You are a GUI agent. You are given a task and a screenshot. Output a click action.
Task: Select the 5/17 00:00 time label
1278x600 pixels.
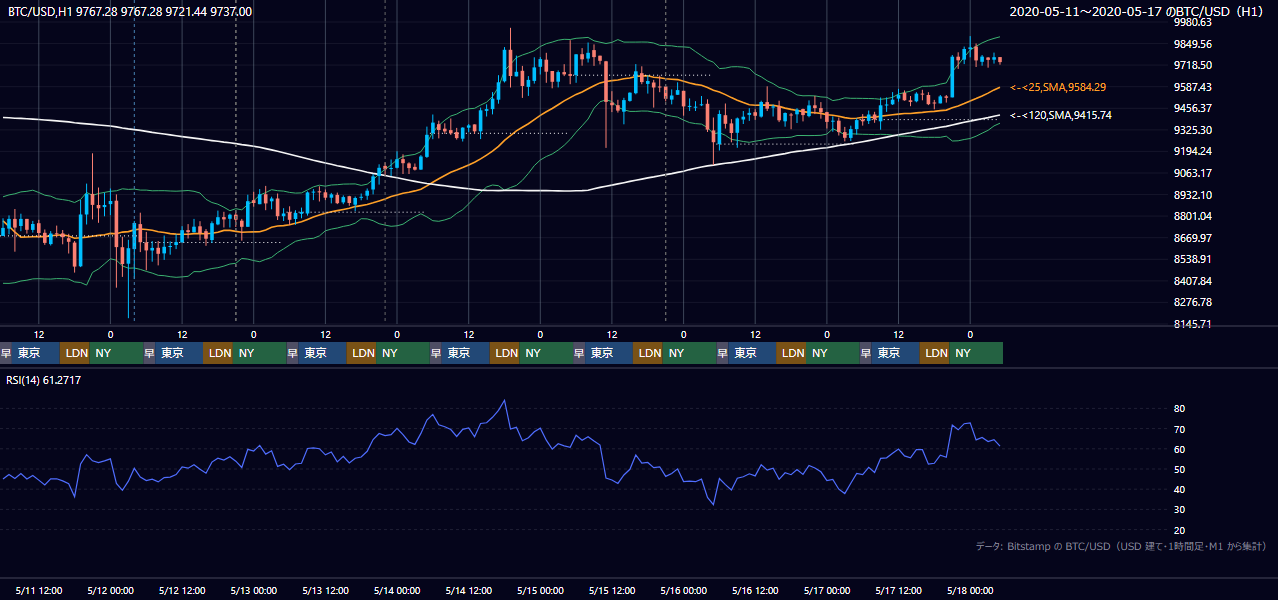(826, 590)
